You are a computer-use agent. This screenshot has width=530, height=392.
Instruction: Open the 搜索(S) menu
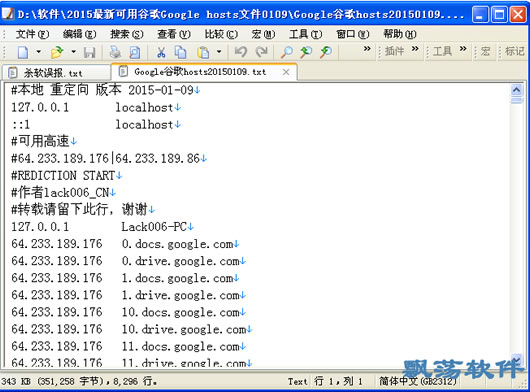(127, 34)
